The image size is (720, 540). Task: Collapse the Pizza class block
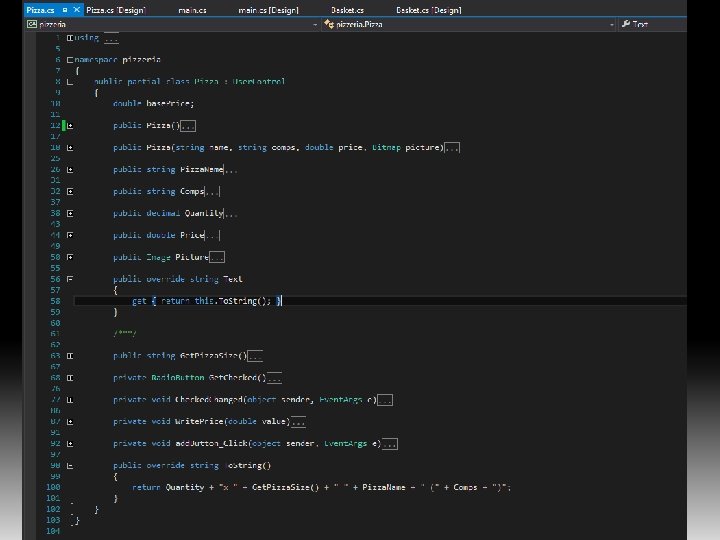(70, 82)
